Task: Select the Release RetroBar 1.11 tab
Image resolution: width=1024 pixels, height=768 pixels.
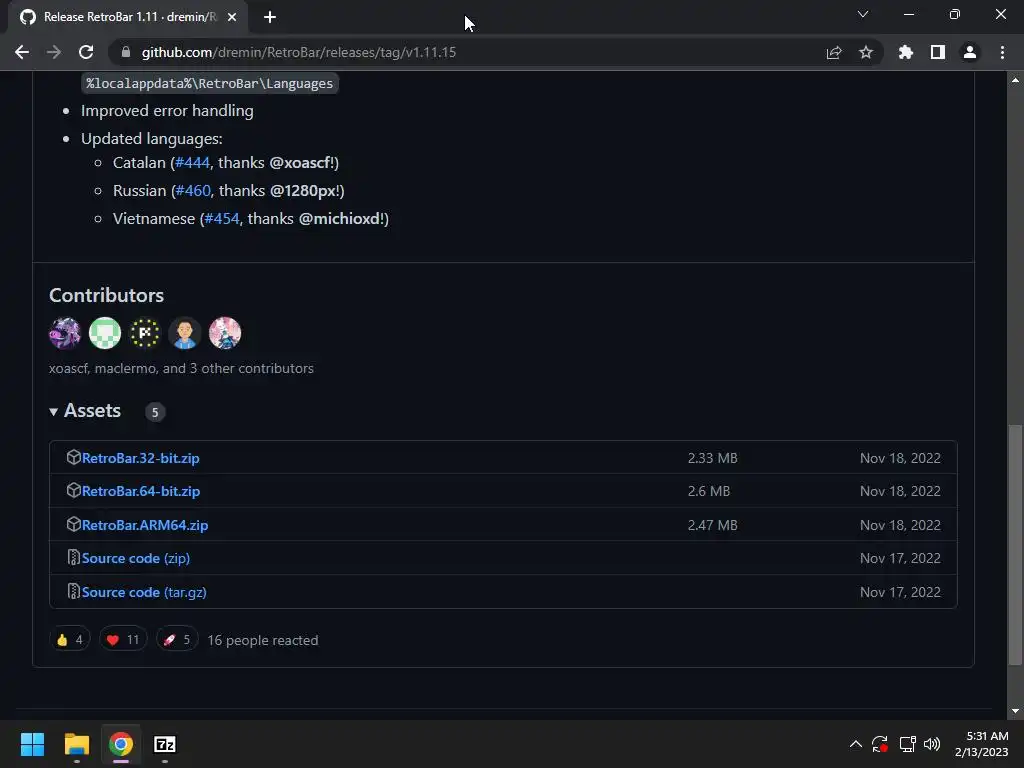Action: click(x=129, y=17)
